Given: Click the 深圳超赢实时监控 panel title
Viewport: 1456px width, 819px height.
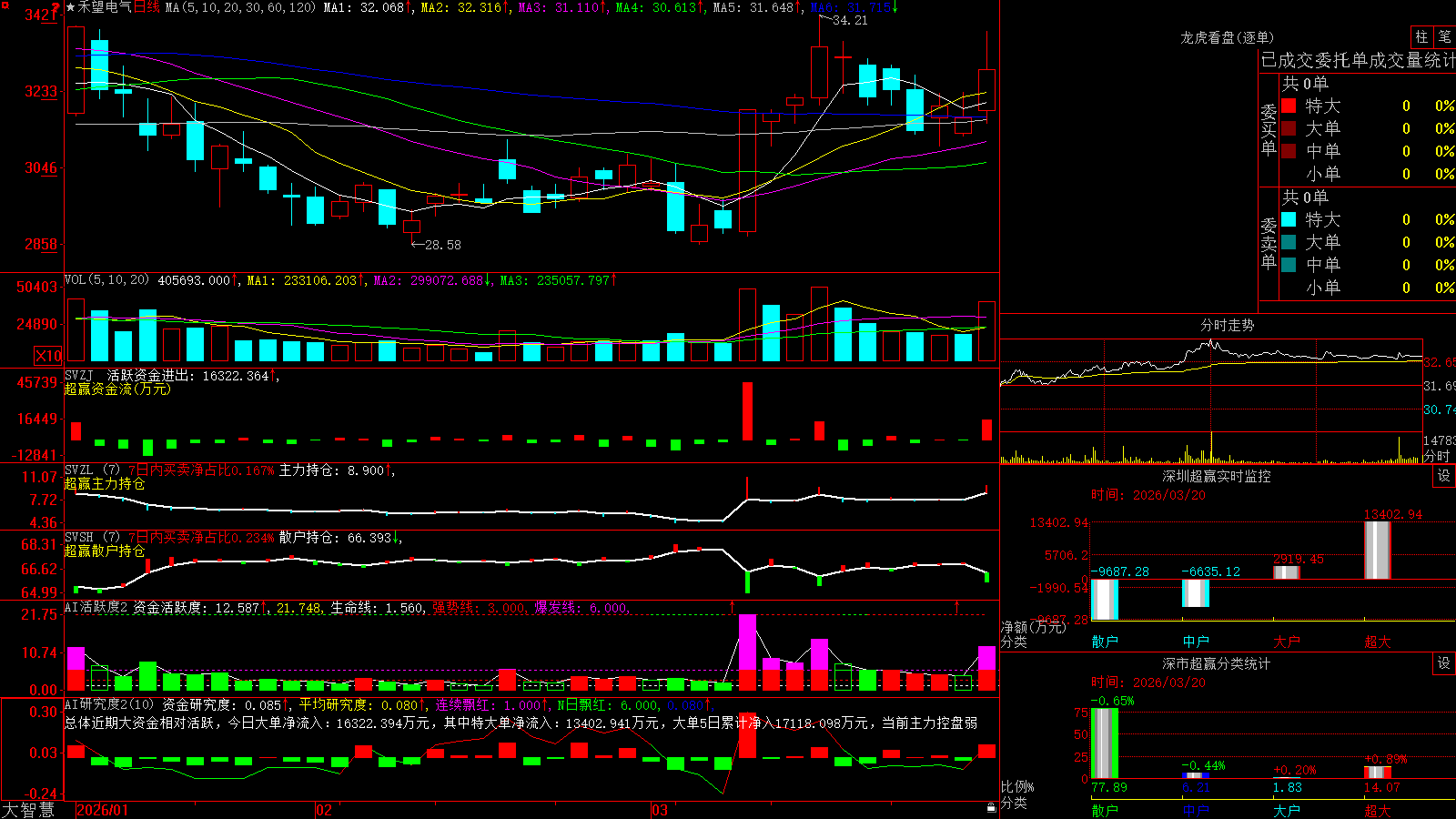Looking at the screenshot, I should (1217, 476).
